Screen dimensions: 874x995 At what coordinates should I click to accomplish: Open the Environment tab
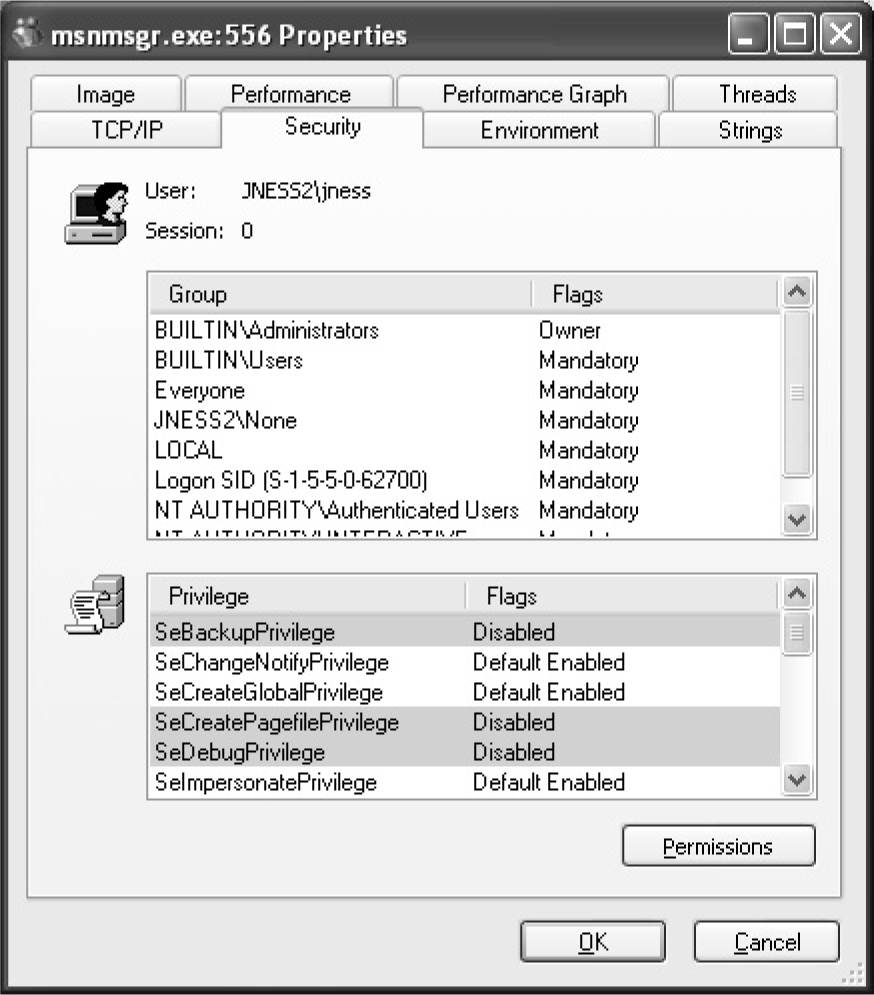[x=539, y=131]
